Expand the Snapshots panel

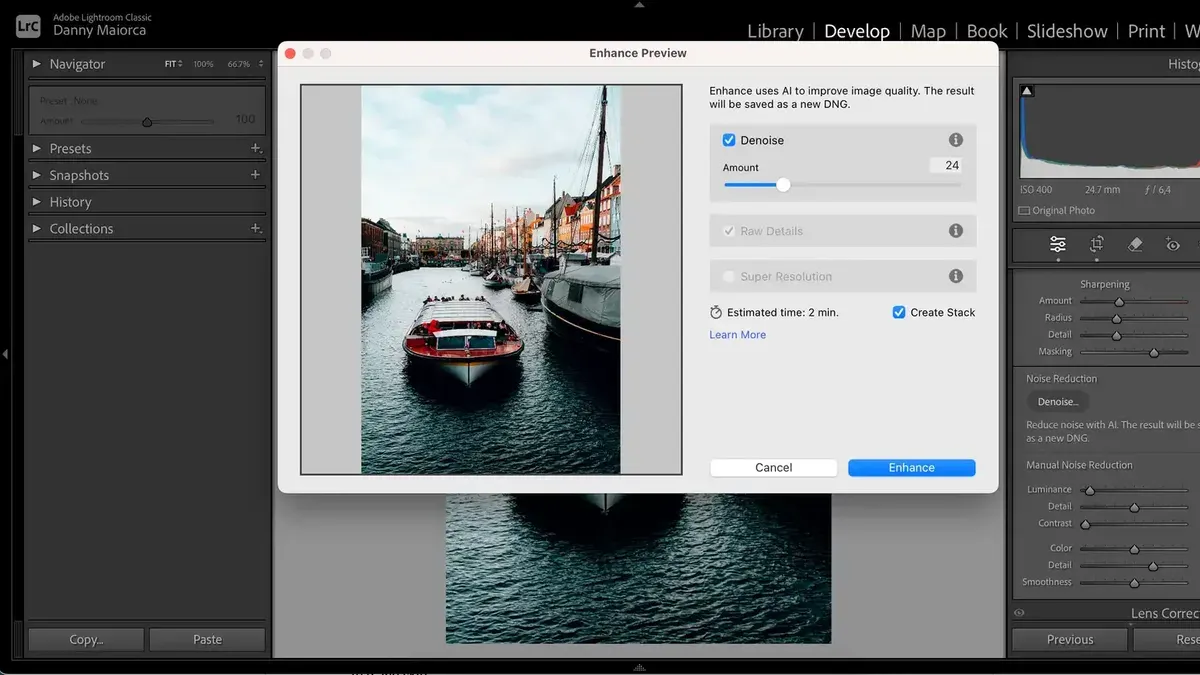(x=37, y=175)
